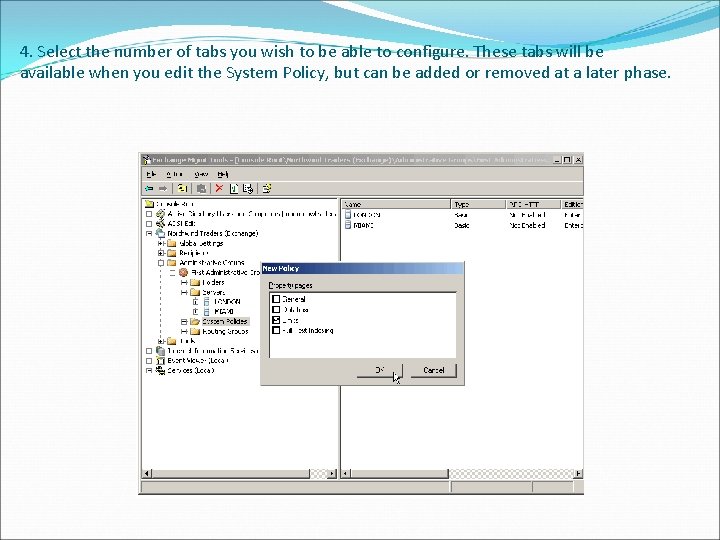Click the Back arrow in the console toolbar
The image size is (720, 540).
coord(149,188)
